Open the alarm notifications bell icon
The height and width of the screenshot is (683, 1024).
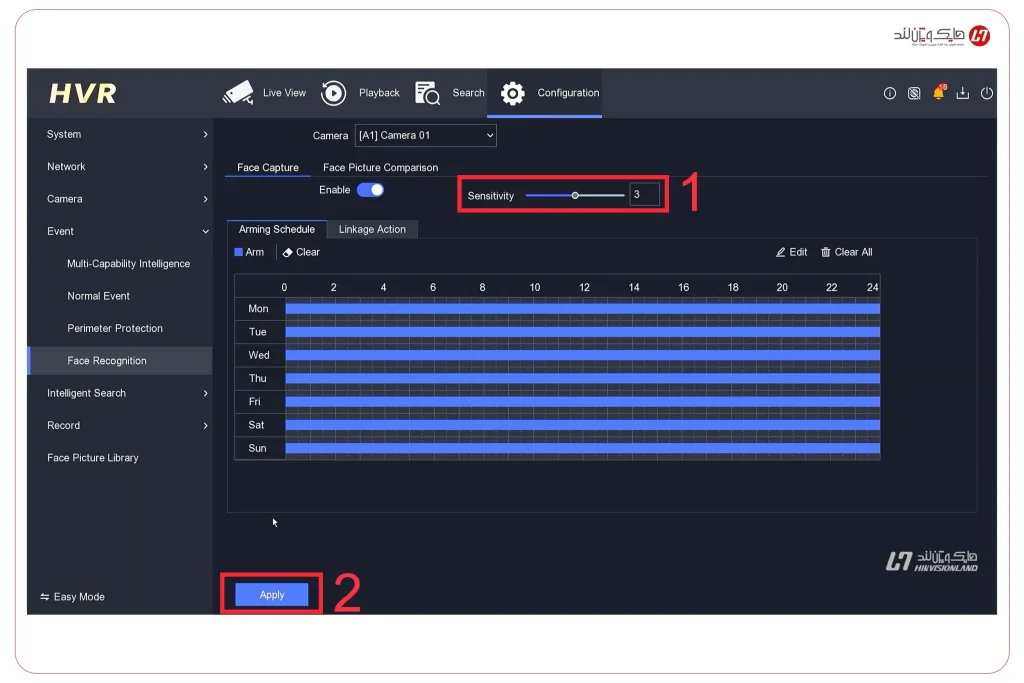click(x=938, y=93)
